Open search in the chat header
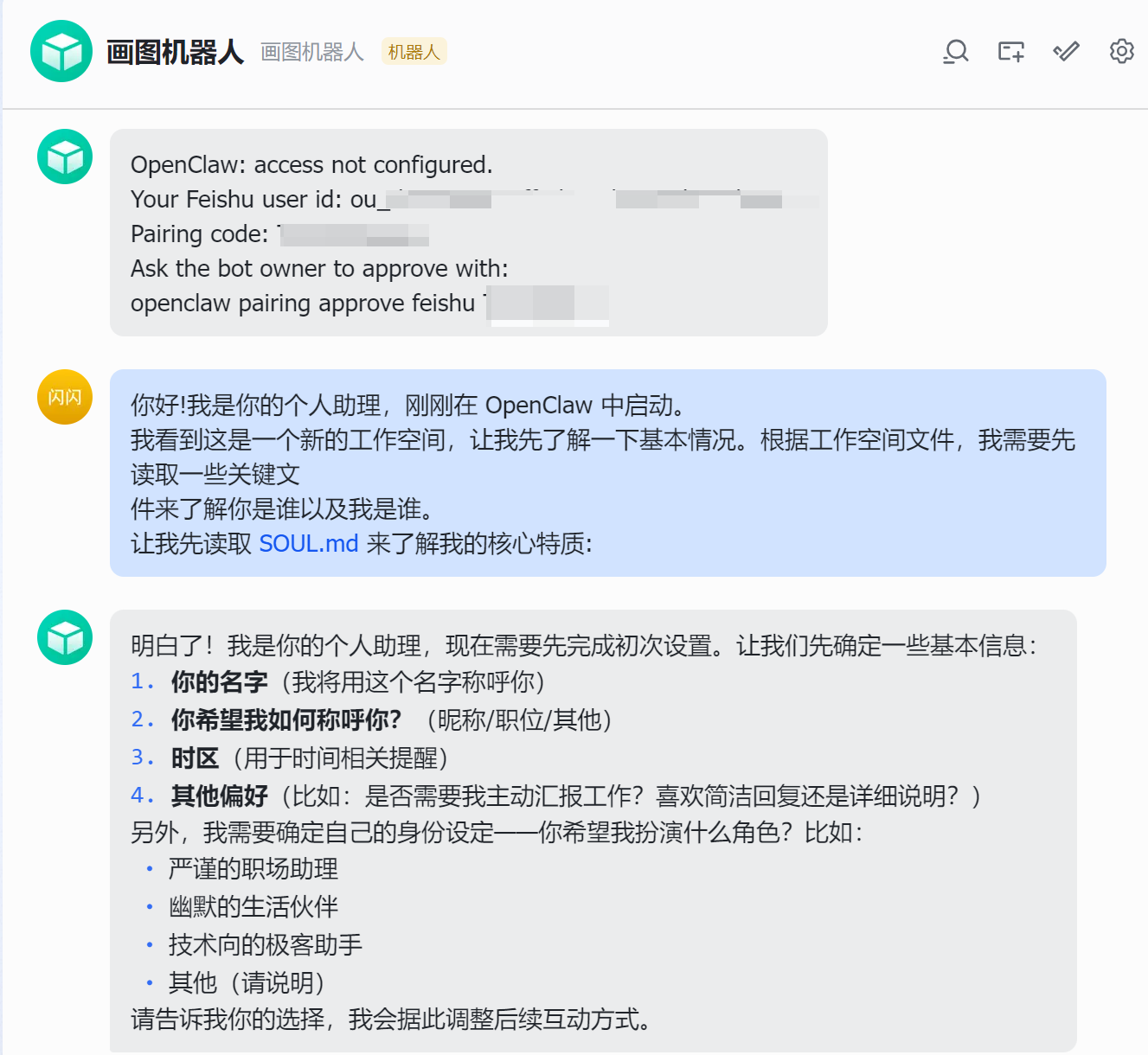 (x=955, y=52)
